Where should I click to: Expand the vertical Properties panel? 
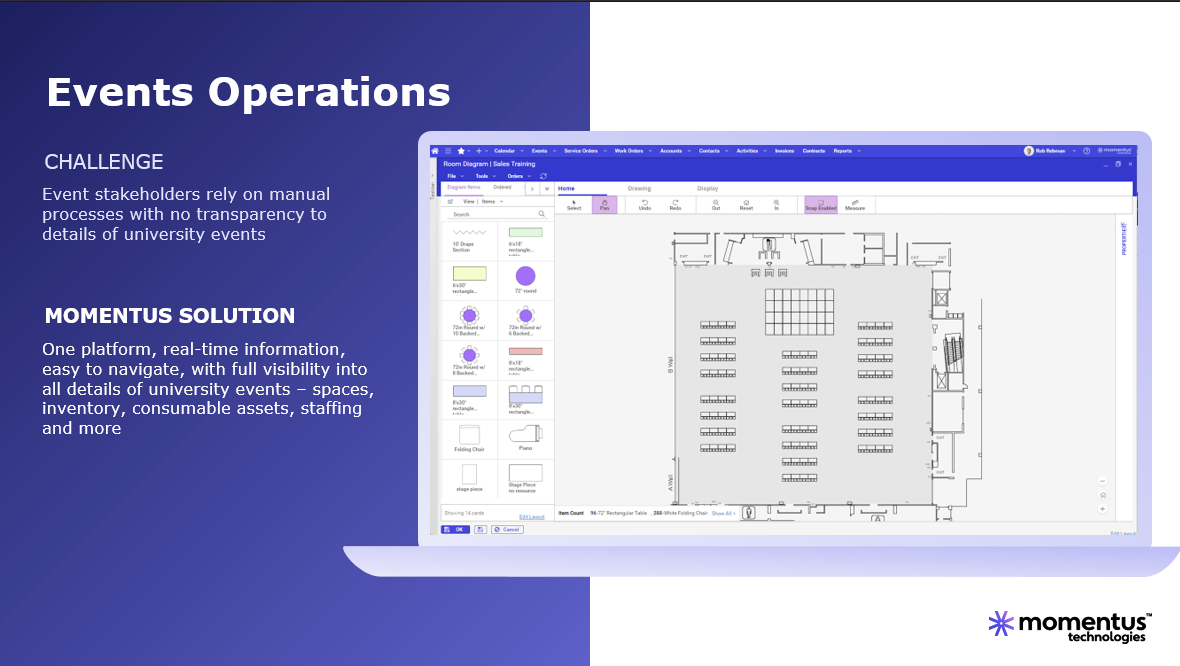click(1124, 239)
